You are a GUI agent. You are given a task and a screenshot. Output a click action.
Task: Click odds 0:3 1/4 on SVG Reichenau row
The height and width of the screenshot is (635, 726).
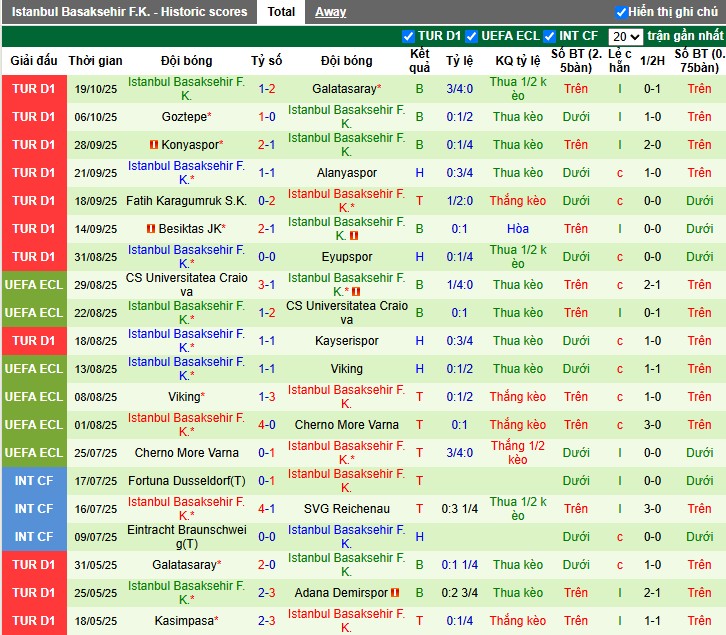coord(459,509)
